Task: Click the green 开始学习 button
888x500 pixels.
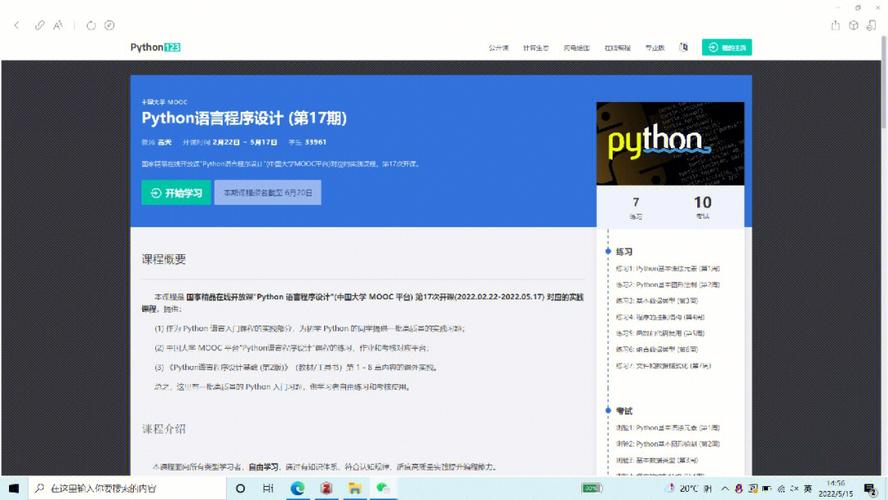Action: [176, 193]
